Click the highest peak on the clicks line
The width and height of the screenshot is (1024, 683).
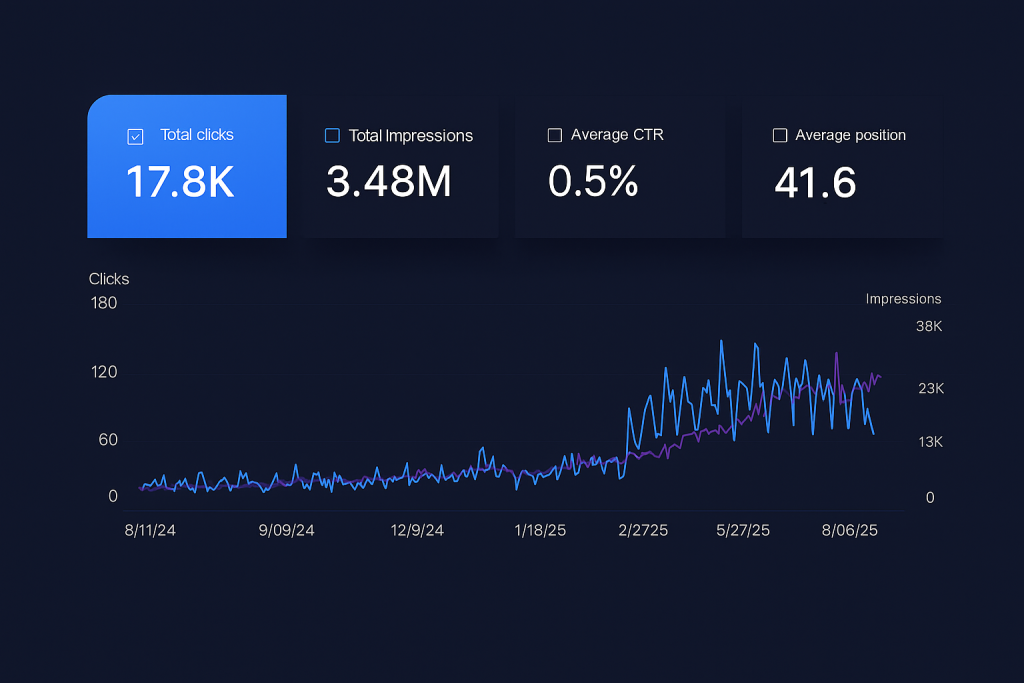click(x=719, y=340)
